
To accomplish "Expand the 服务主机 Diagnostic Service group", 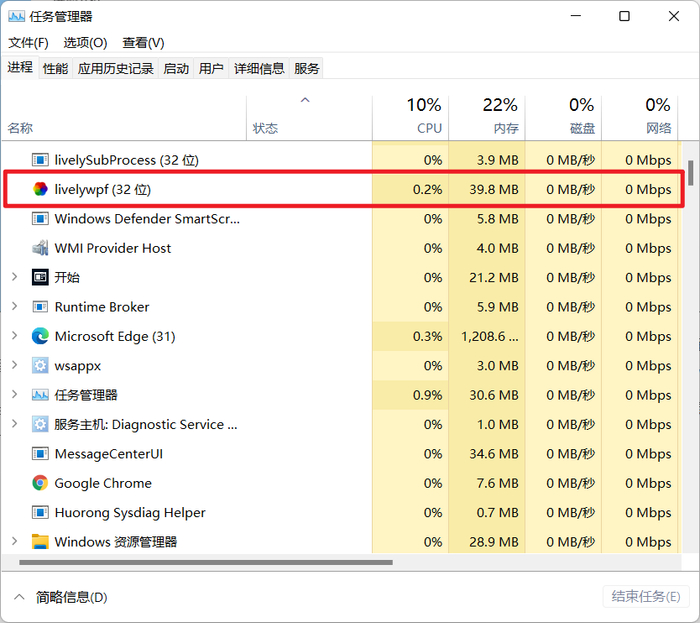I will click(14, 424).
